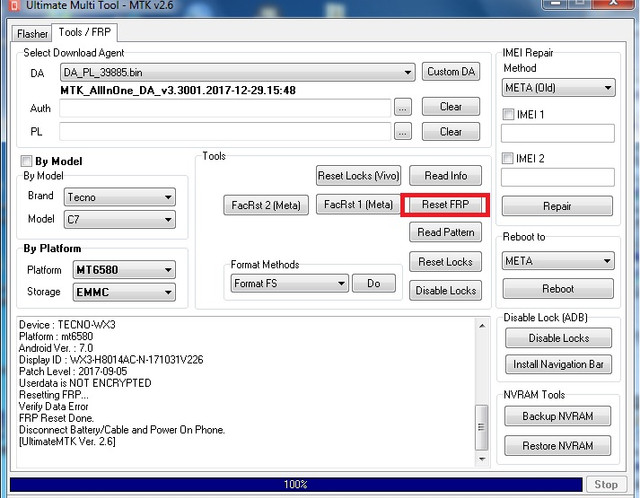The height and width of the screenshot is (498, 640).
Task: Clear the Auth field
Action: [451, 107]
